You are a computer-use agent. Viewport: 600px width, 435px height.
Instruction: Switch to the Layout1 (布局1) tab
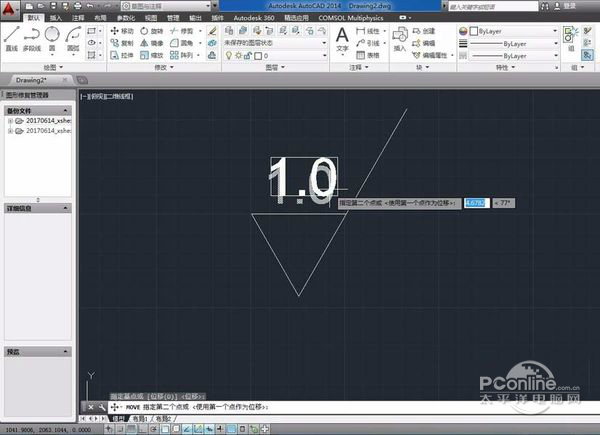coord(140,419)
